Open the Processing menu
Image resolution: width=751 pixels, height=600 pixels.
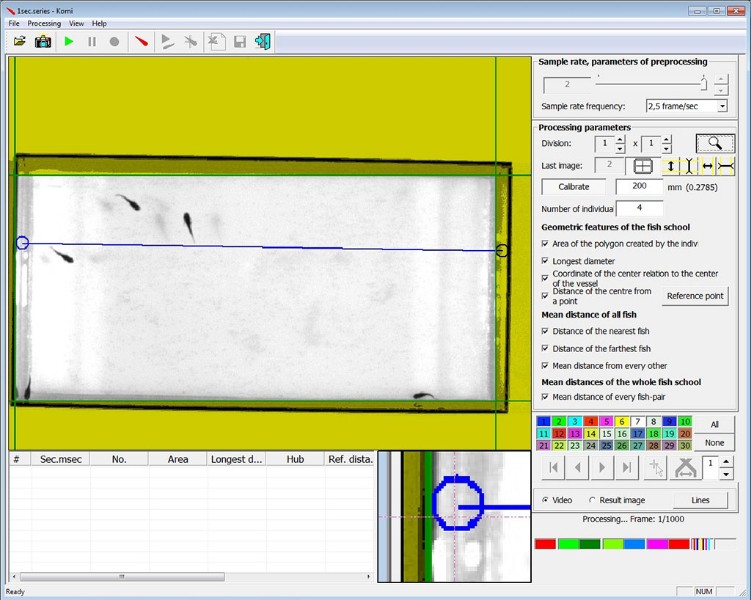click(x=44, y=23)
